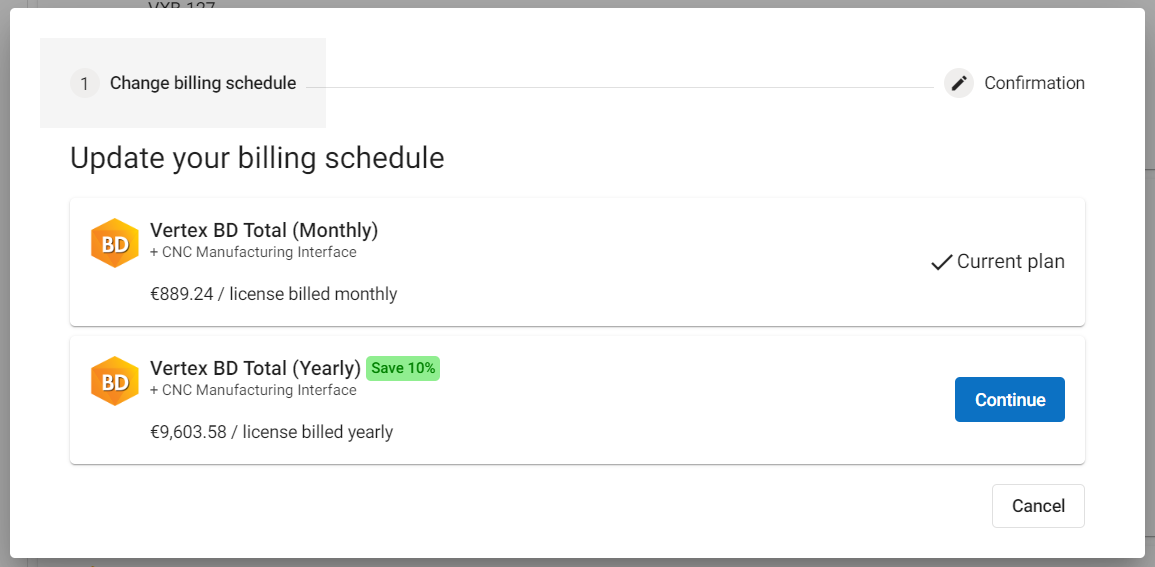Click the Vertex BD Total (Monthly) title
The height and width of the screenshot is (567, 1155).
coord(264,230)
